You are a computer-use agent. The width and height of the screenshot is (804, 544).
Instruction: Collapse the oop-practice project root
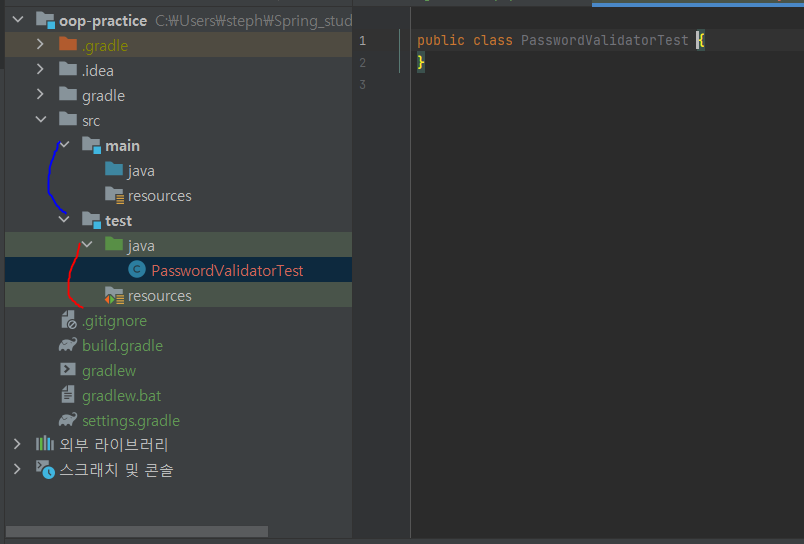(18, 20)
